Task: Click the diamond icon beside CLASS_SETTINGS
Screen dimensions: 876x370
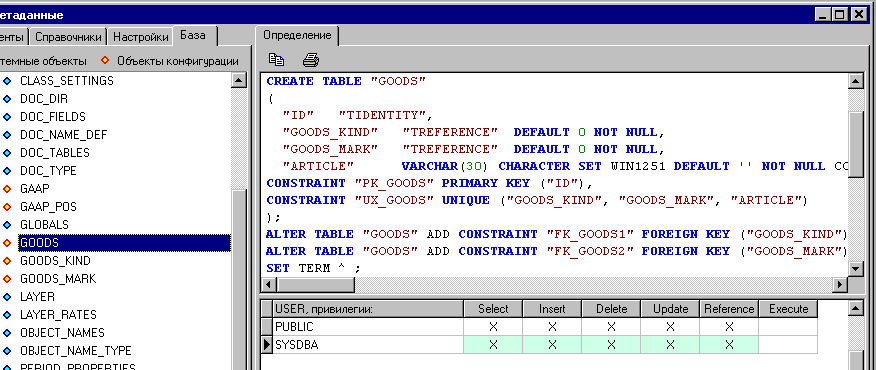Action: [7, 81]
